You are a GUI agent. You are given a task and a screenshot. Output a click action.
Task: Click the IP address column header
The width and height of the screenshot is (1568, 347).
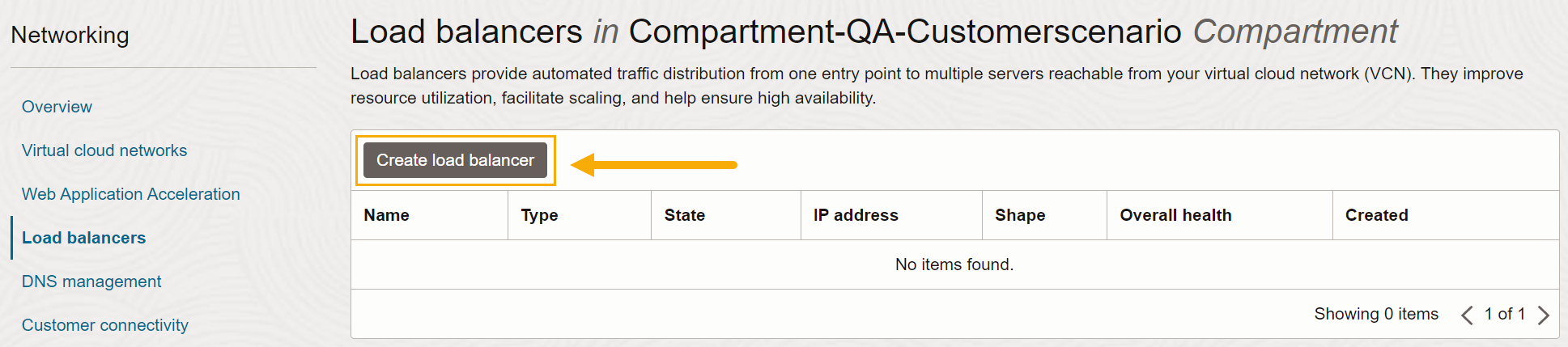coord(856,215)
